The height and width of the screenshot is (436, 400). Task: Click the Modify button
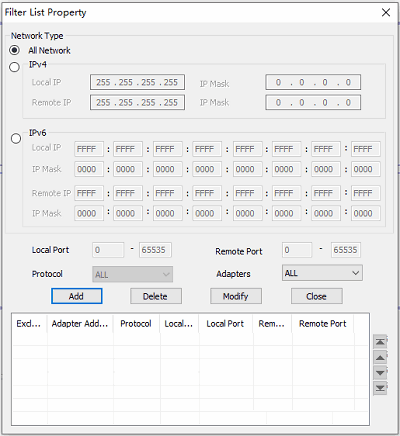tap(236, 296)
